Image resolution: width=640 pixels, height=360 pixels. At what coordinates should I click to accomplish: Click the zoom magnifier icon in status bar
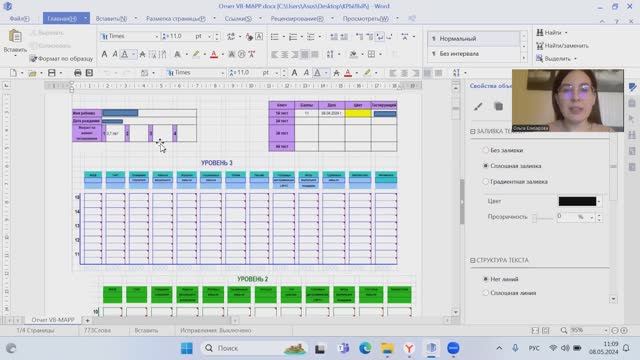pyautogui.click(x=564, y=330)
